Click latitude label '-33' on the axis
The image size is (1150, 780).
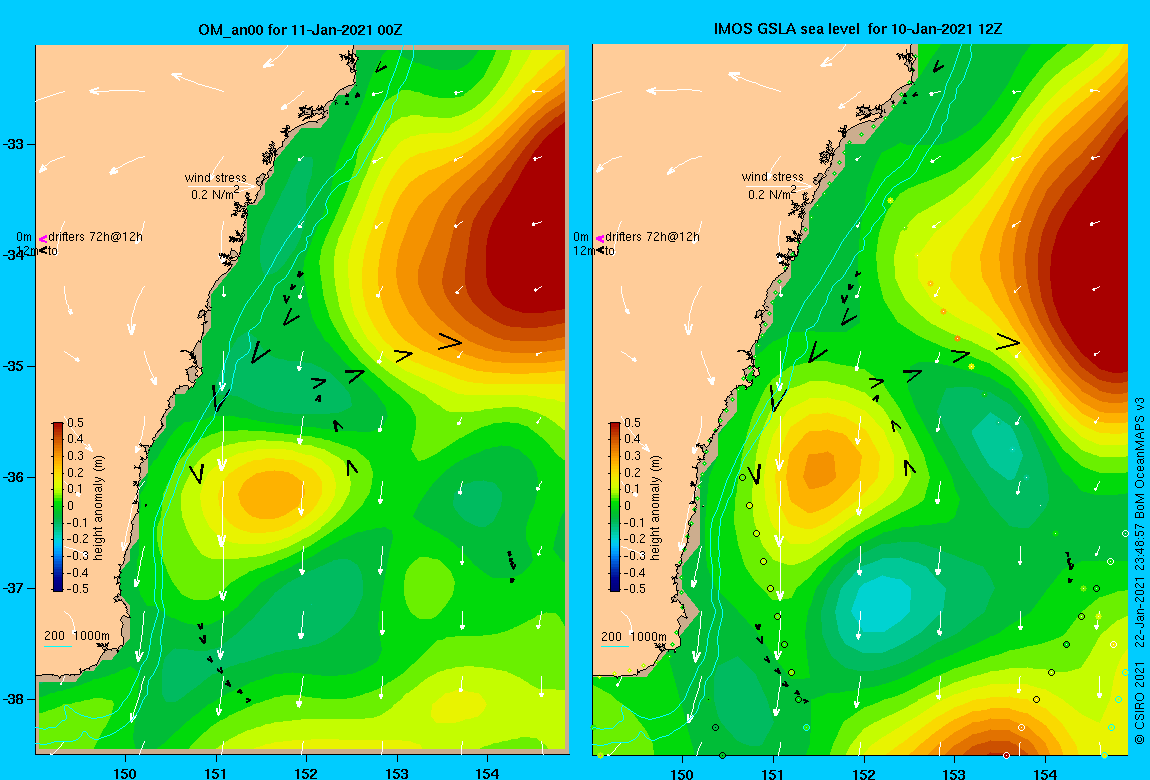click(14, 144)
